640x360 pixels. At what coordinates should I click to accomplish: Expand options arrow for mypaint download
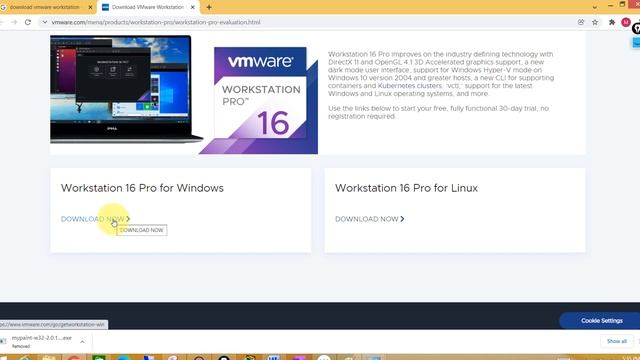coord(82,342)
